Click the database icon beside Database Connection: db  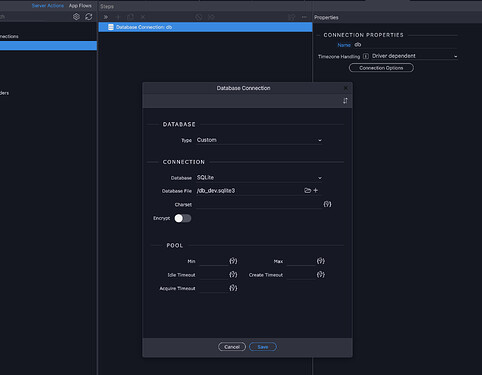pyautogui.click(x=111, y=27)
